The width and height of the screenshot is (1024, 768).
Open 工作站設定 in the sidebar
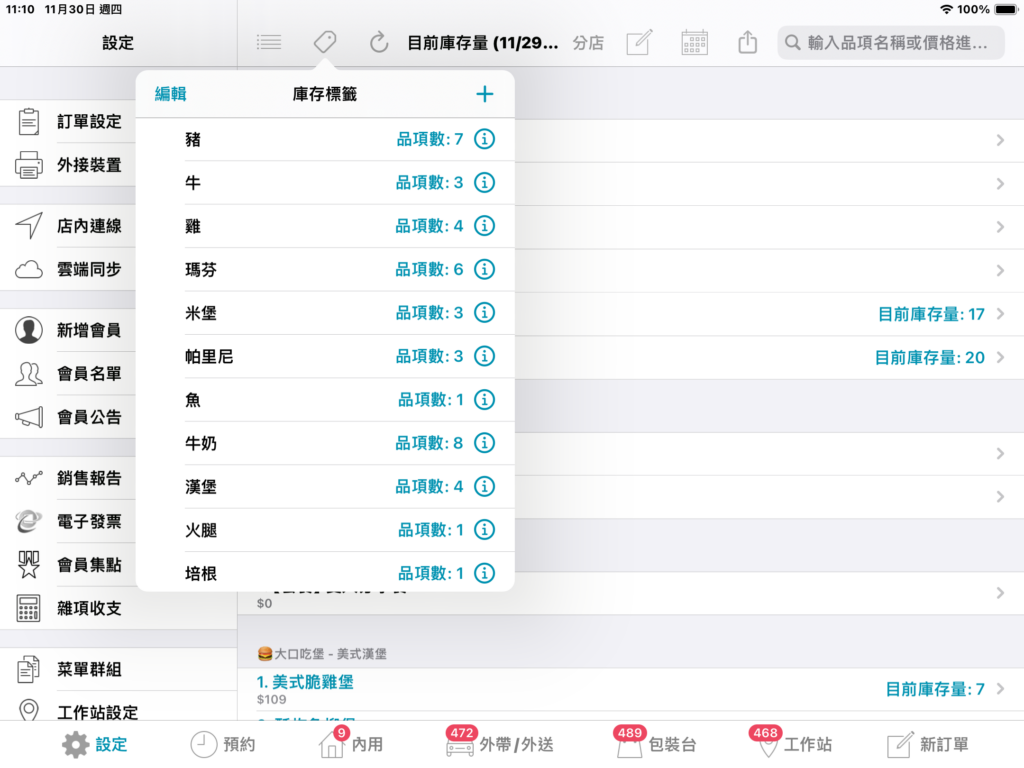[x=98, y=712]
